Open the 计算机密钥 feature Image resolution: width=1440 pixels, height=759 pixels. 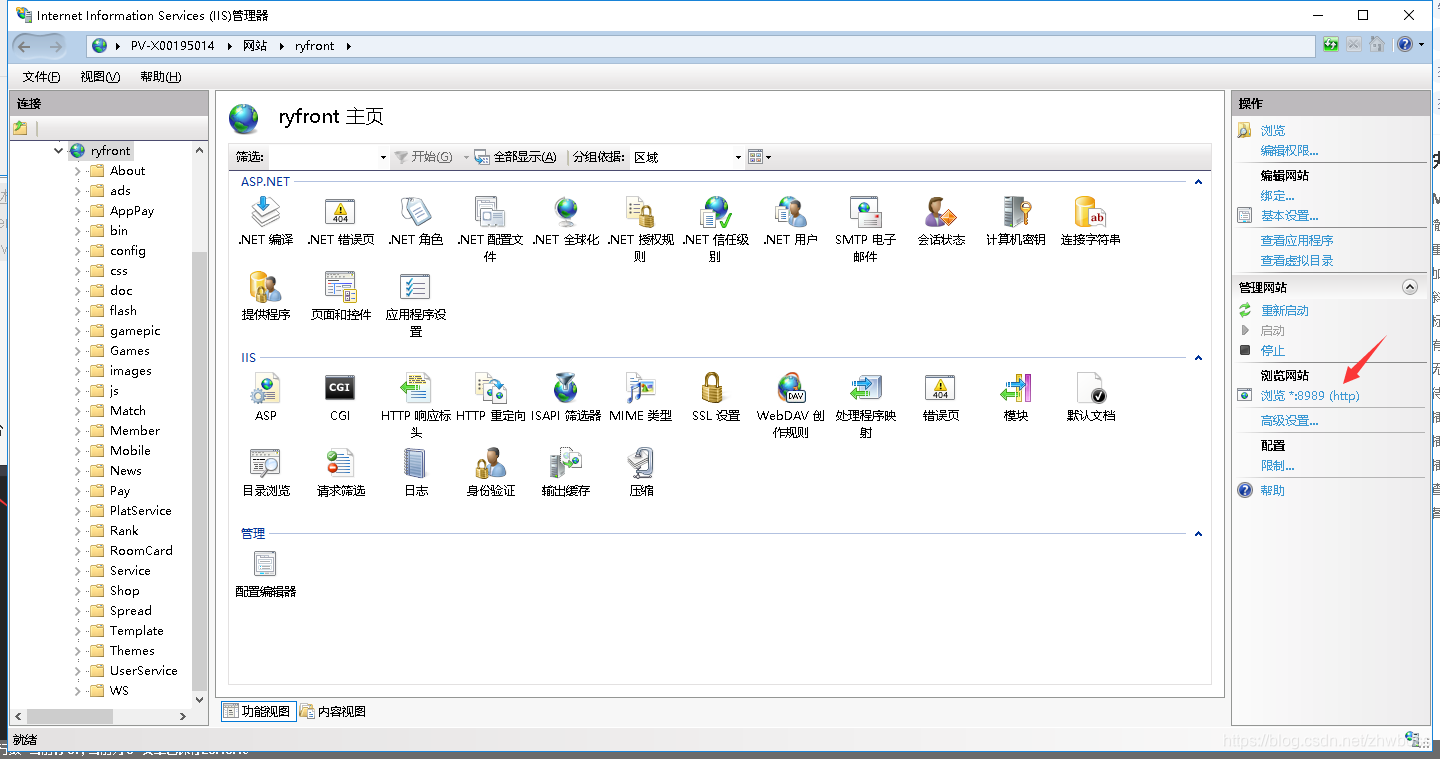point(1016,221)
